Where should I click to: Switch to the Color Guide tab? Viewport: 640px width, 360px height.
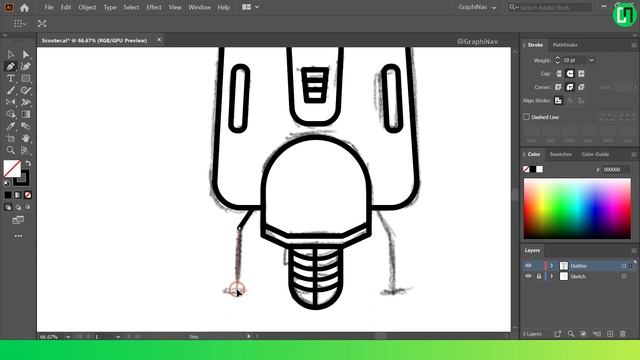pyautogui.click(x=595, y=154)
